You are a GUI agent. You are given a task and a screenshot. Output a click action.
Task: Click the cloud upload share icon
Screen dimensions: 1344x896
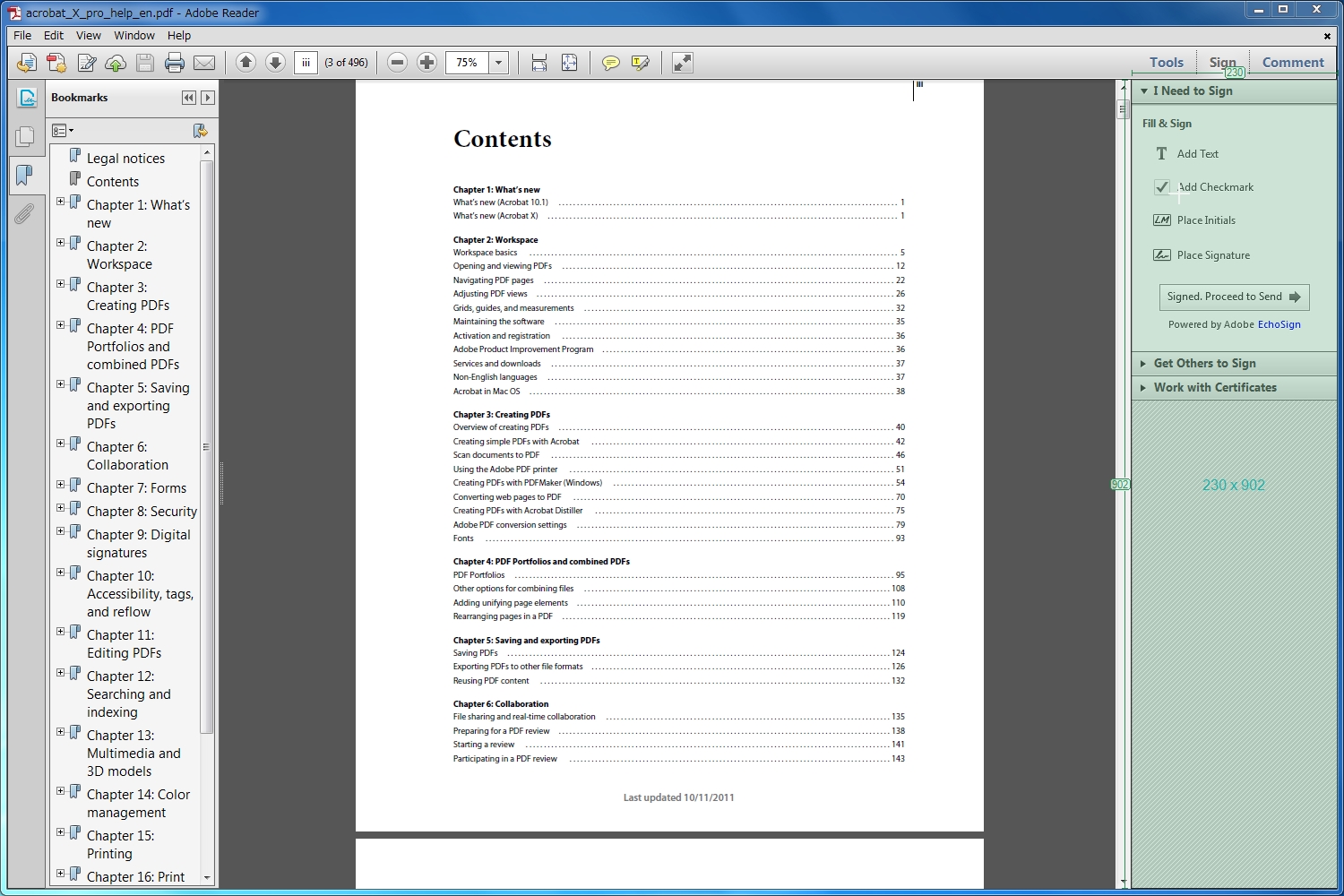[x=116, y=63]
